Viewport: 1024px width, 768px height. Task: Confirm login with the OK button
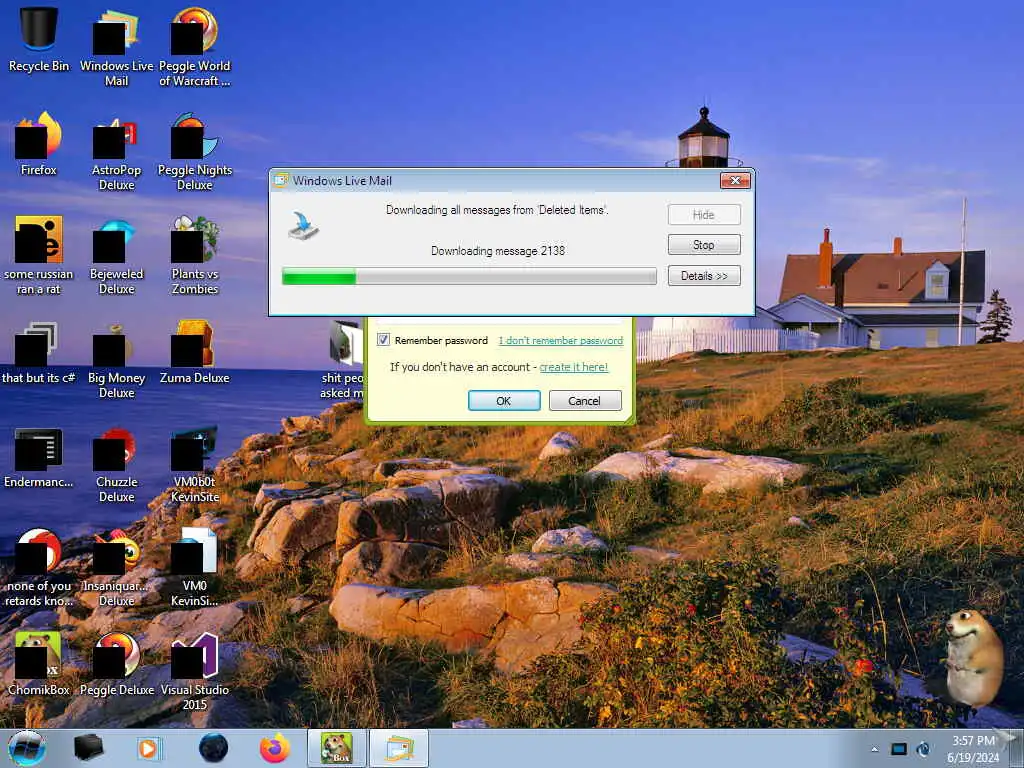504,400
